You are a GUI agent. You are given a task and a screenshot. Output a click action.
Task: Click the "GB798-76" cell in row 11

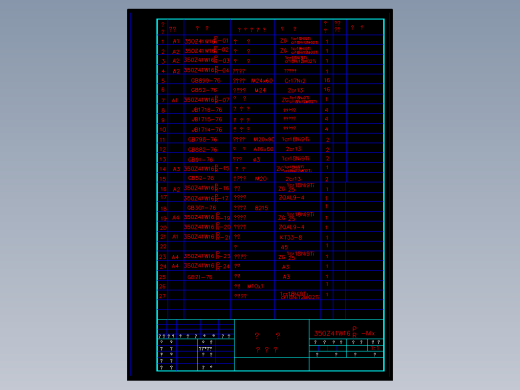[202, 140]
